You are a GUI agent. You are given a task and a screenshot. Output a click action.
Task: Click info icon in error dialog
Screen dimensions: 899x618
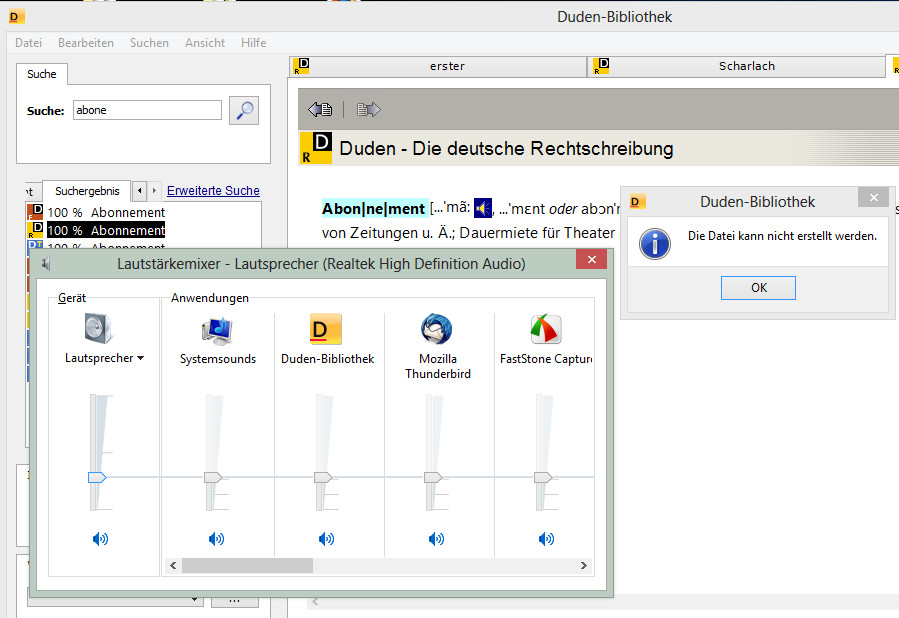655,244
